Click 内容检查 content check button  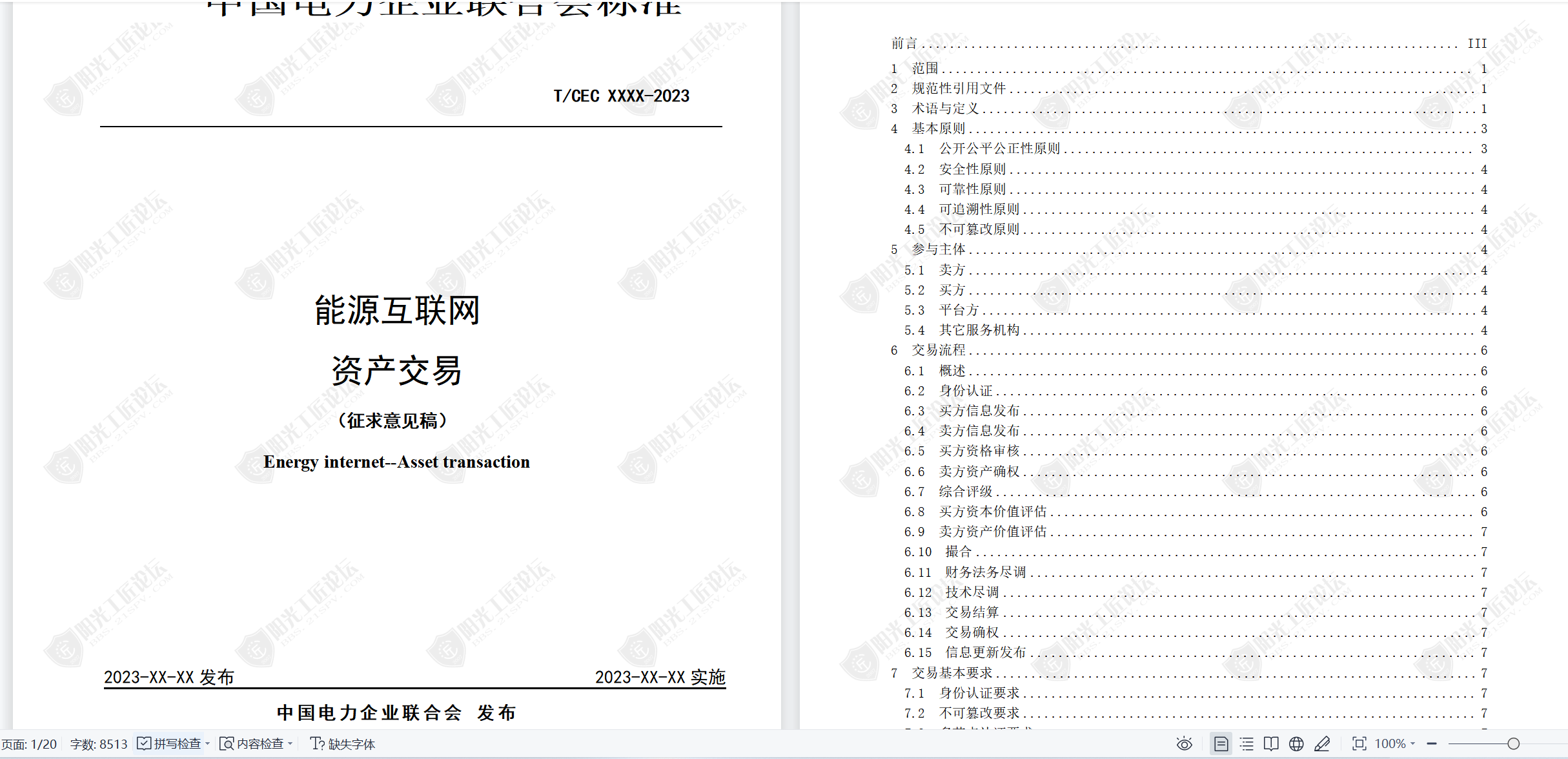pyautogui.click(x=252, y=744)
